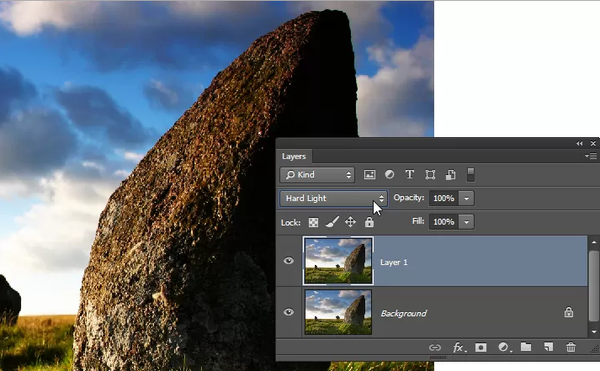Delete layer using trash icon

(x=571, y=347)
